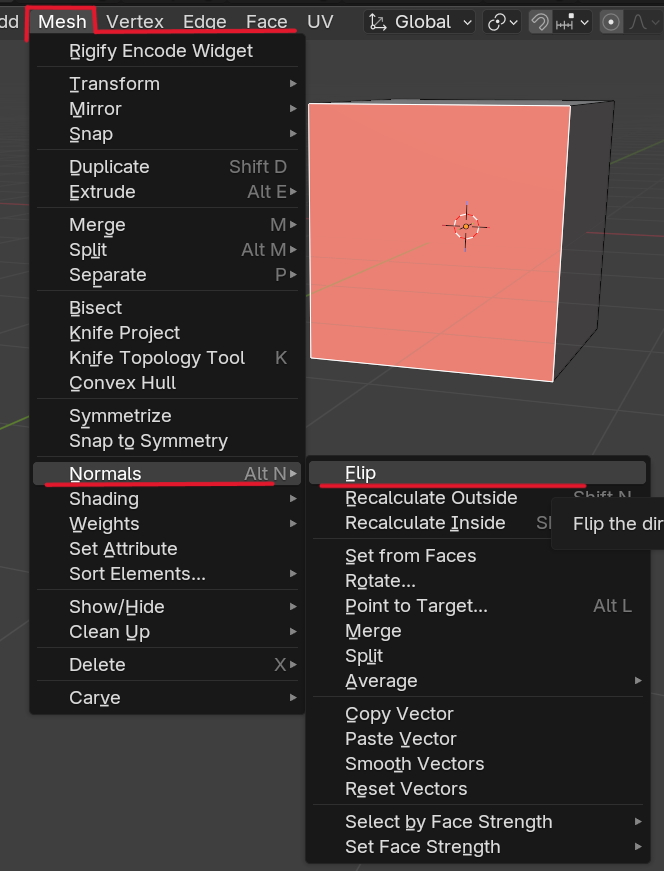Open the UV menu
664x871 pixels.
point(320,22)
